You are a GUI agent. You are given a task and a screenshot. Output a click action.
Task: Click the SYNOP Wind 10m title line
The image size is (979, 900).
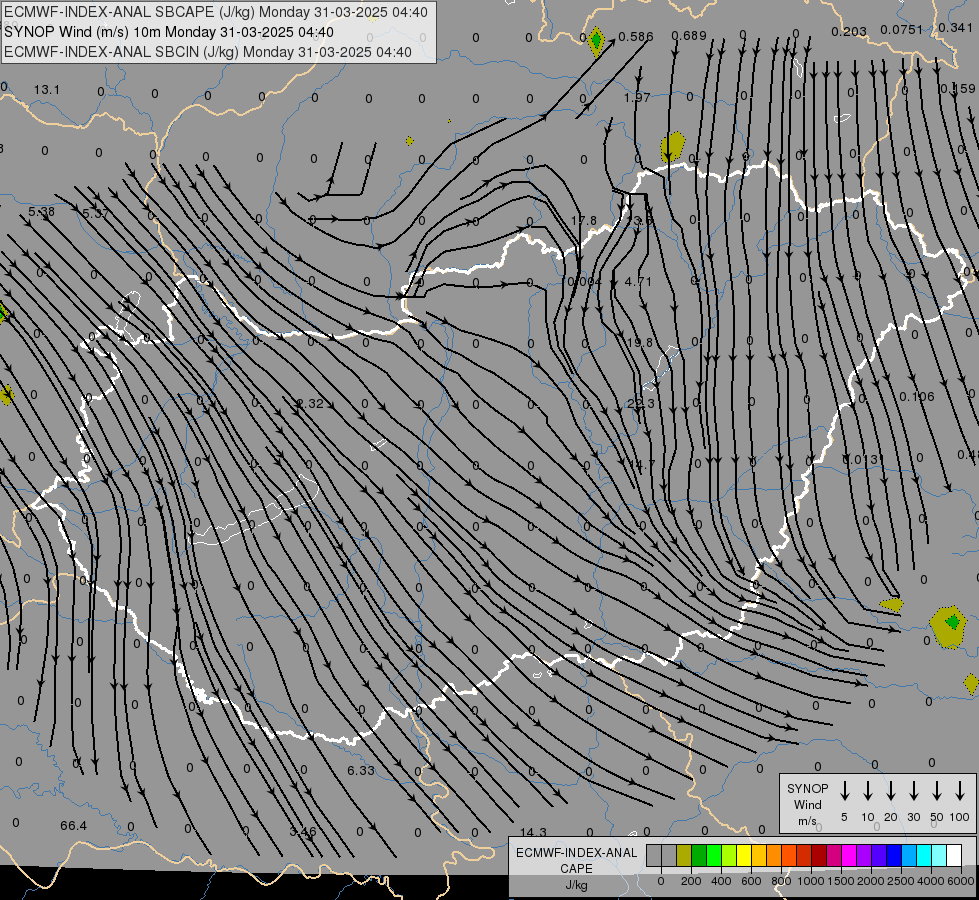click(169, 32)
